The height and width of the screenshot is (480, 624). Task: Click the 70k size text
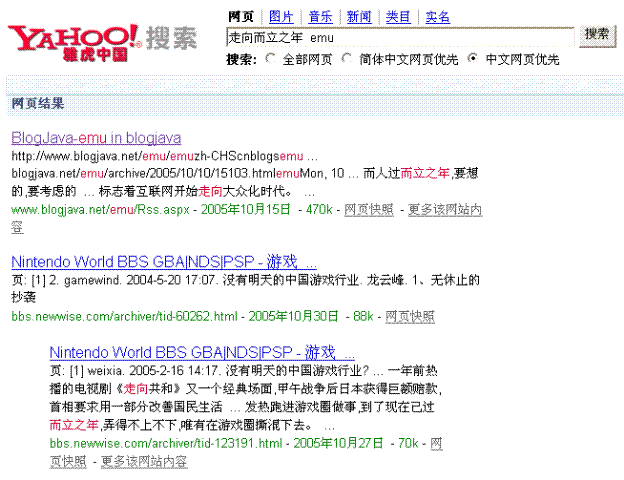tap(408, 443)
